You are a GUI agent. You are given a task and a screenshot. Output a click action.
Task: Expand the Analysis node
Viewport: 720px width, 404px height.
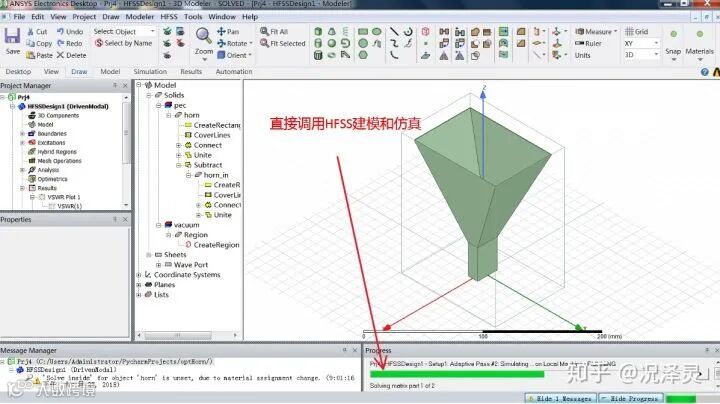coord(22,170)
